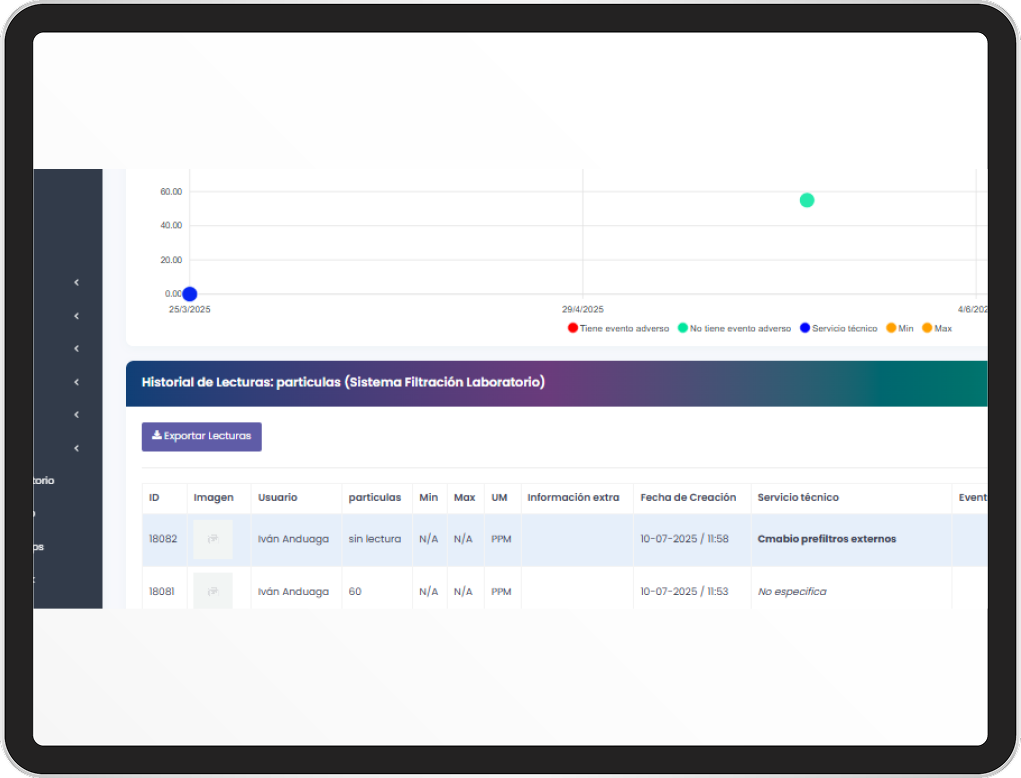Image resolution: width=1021 pixels, height=778 pixels.
Task: Click 'Cmabio prefiltros externos' service text
Action: [826, 539]
